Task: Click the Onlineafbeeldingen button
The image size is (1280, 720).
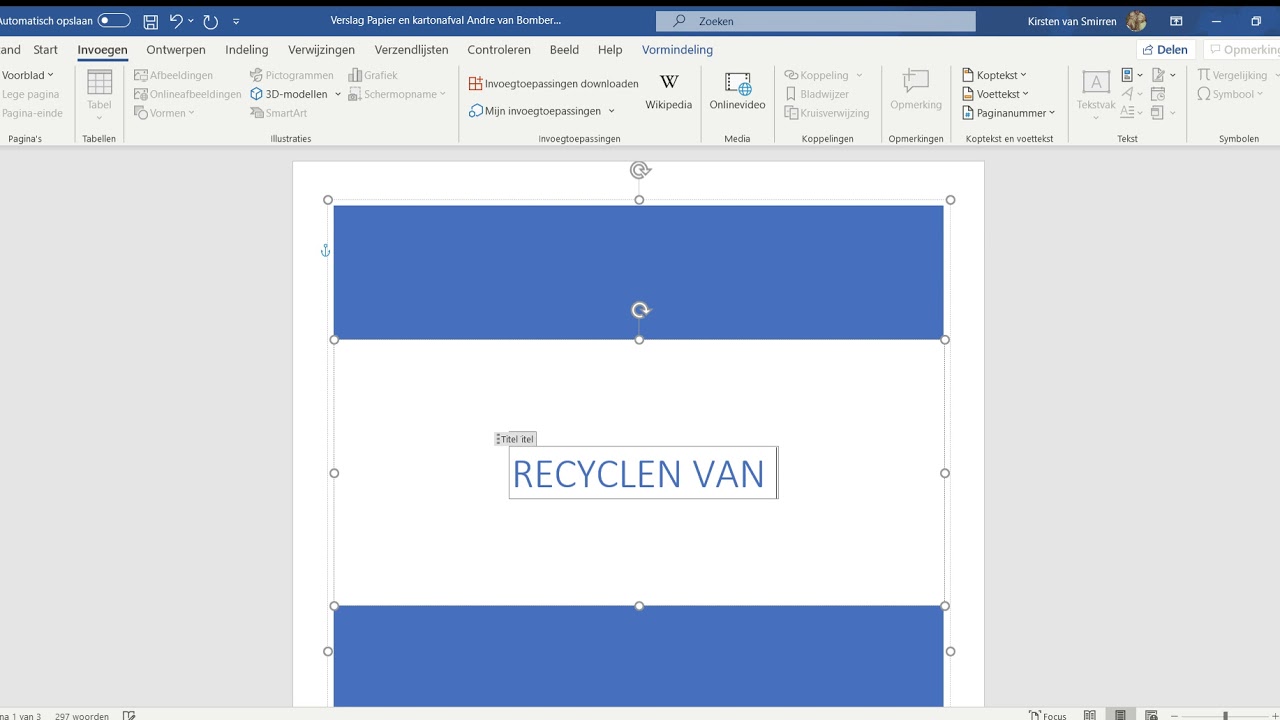Action: coord(188,94)
